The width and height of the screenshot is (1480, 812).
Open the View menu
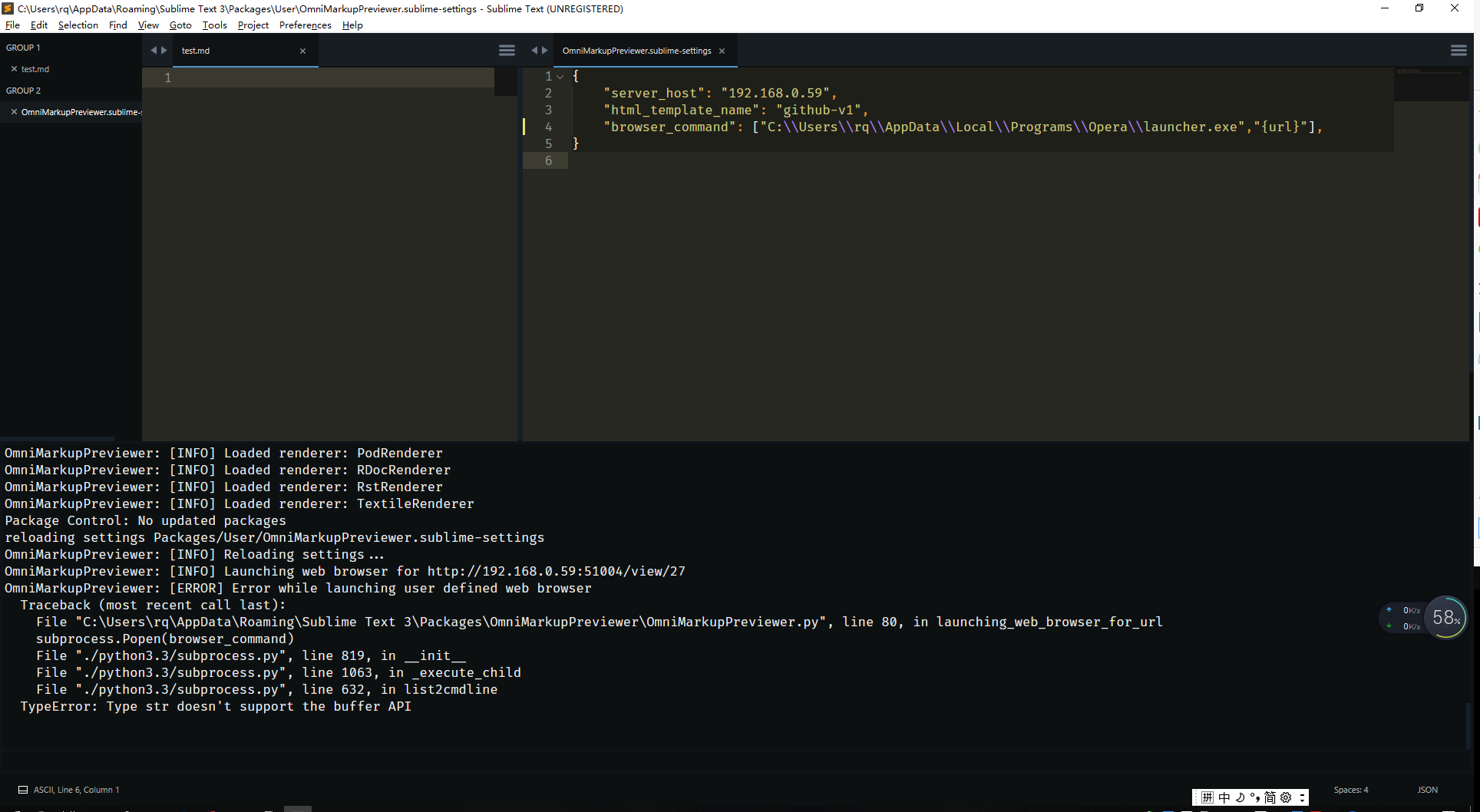(x=148, y=25)
